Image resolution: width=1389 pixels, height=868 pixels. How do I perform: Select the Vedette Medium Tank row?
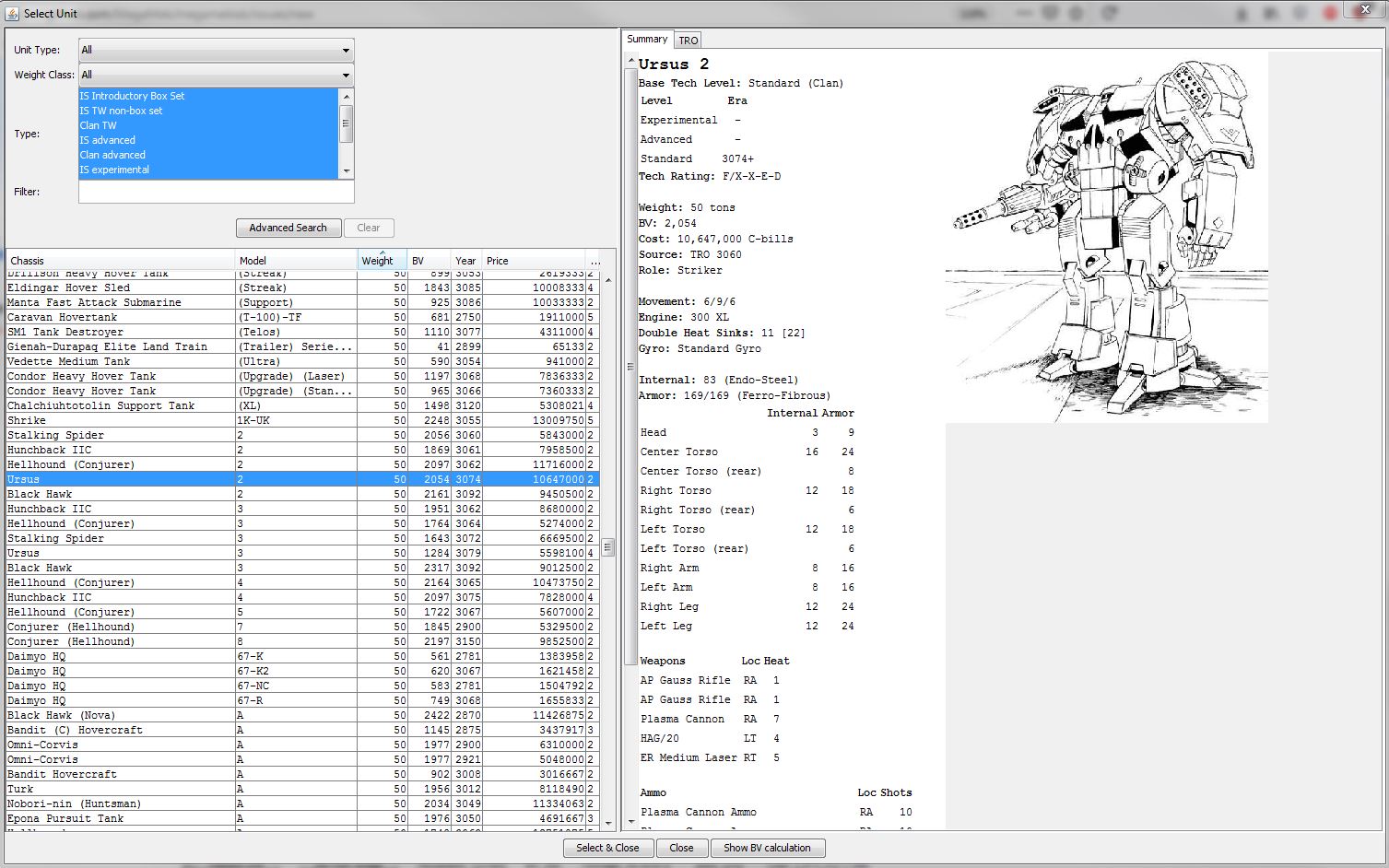(x=302, y=361)
